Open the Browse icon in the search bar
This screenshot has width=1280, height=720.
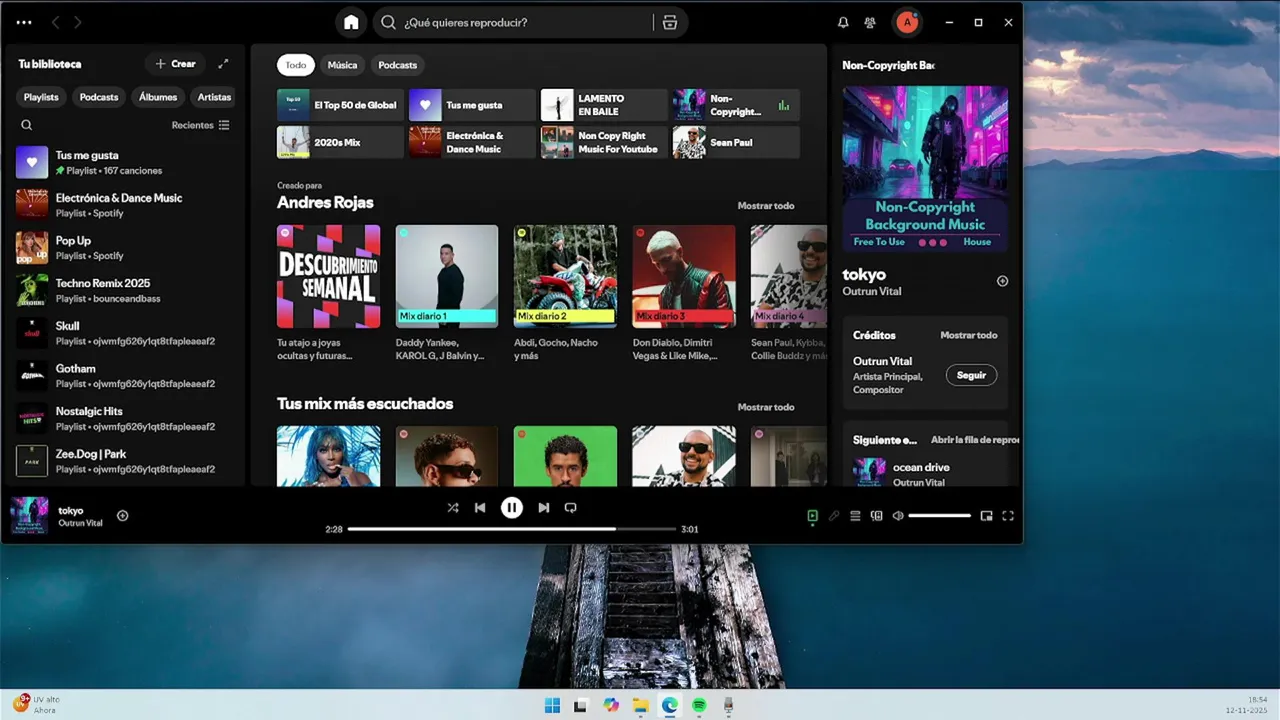coord(670,22)
